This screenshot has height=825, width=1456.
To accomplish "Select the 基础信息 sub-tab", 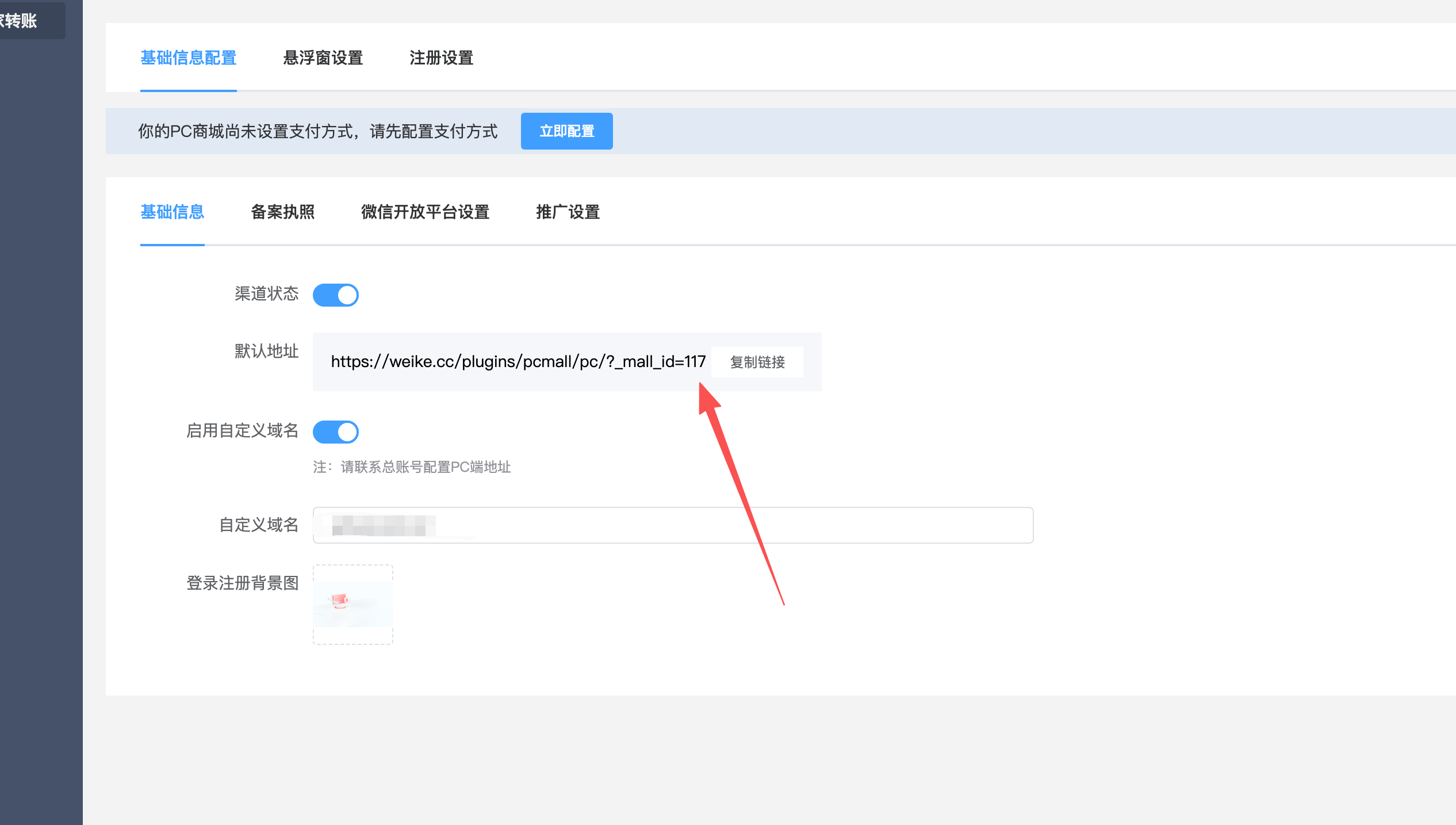I will coord(172,212).
